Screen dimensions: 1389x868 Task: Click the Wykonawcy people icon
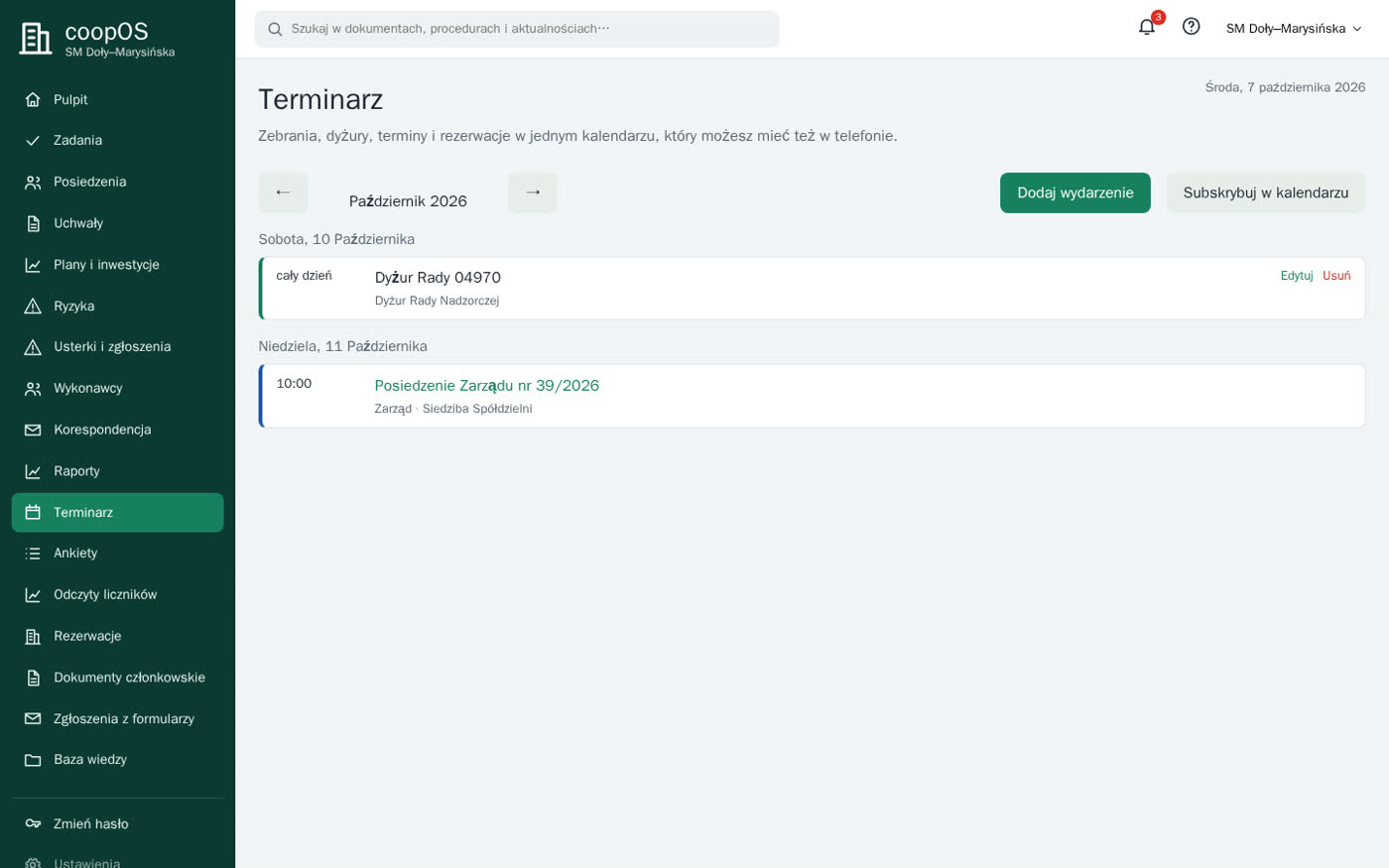33,389
